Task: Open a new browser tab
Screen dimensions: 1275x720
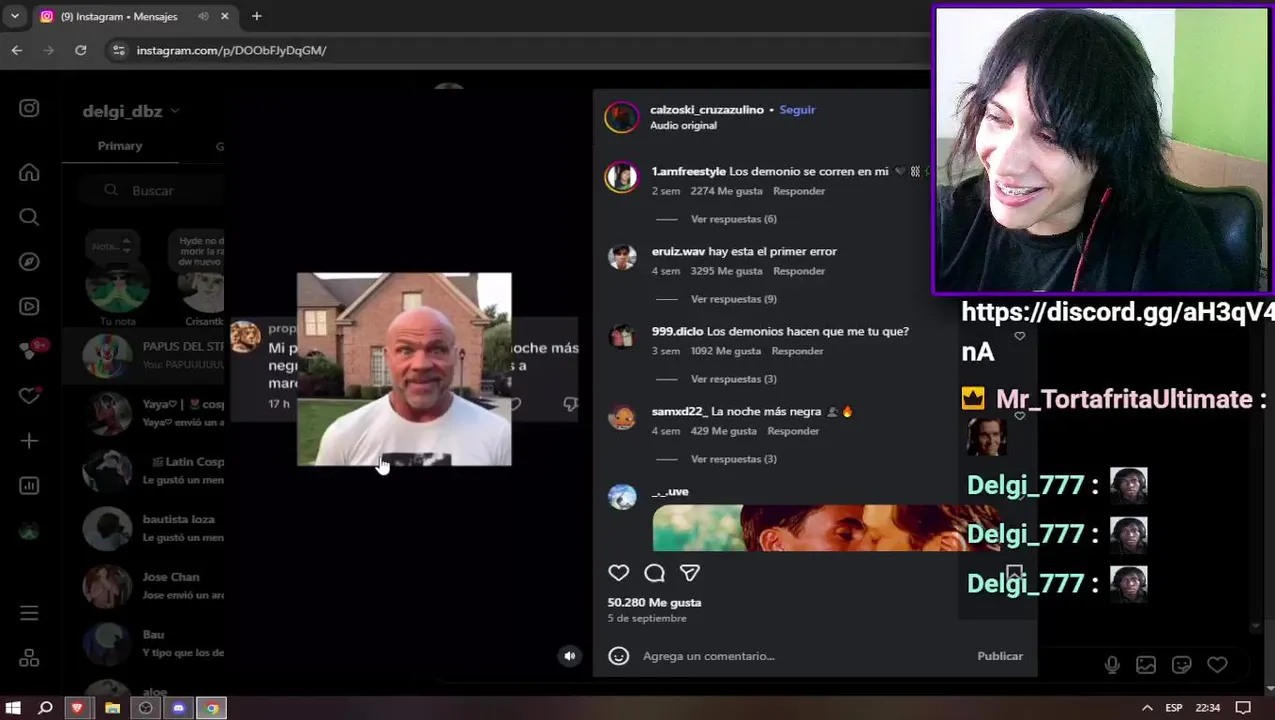Action: point(257,16)
